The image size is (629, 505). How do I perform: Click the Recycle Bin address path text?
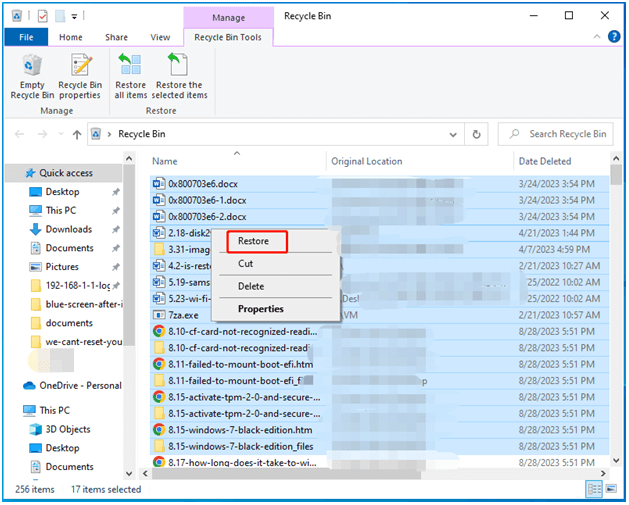point(142,134)
